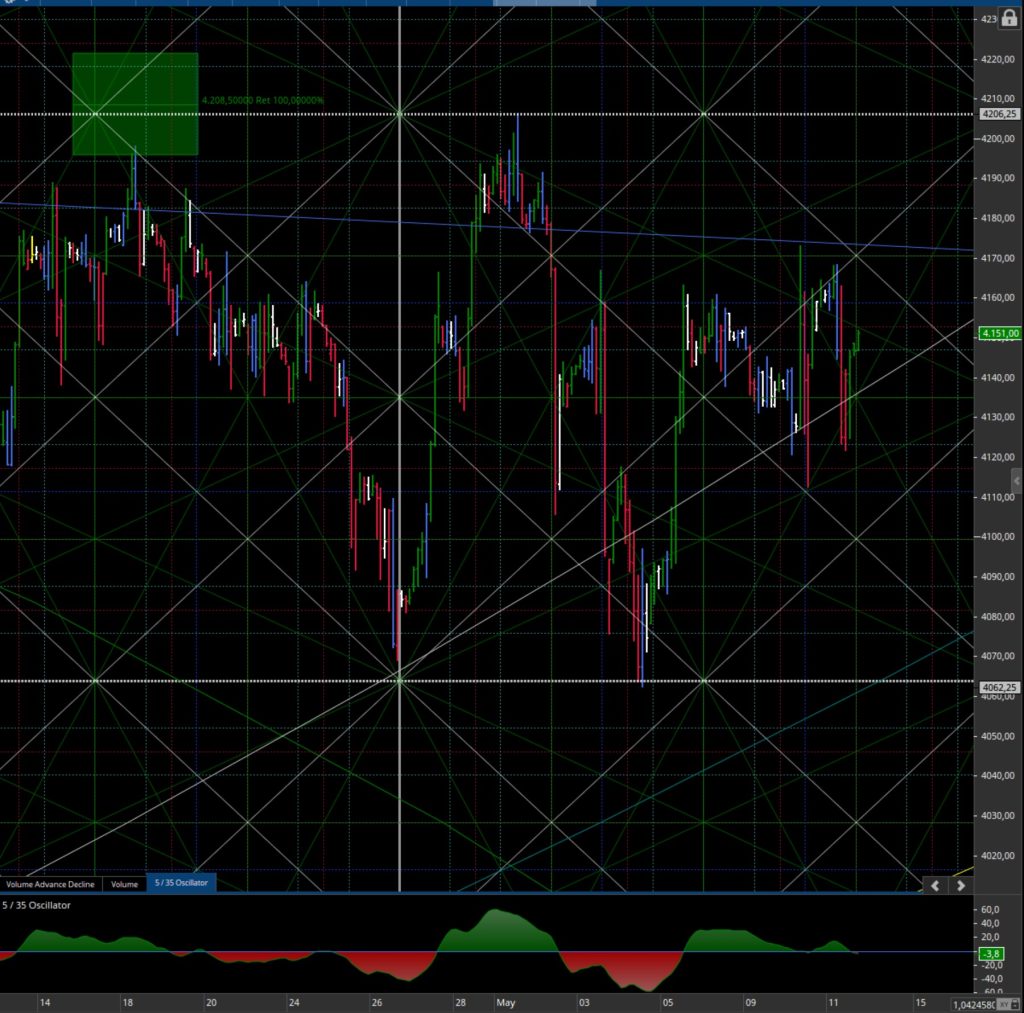Select the green shaded rectangle drawing
Viewport: 1024px width, 1013px height.
(x=135, y=105)
